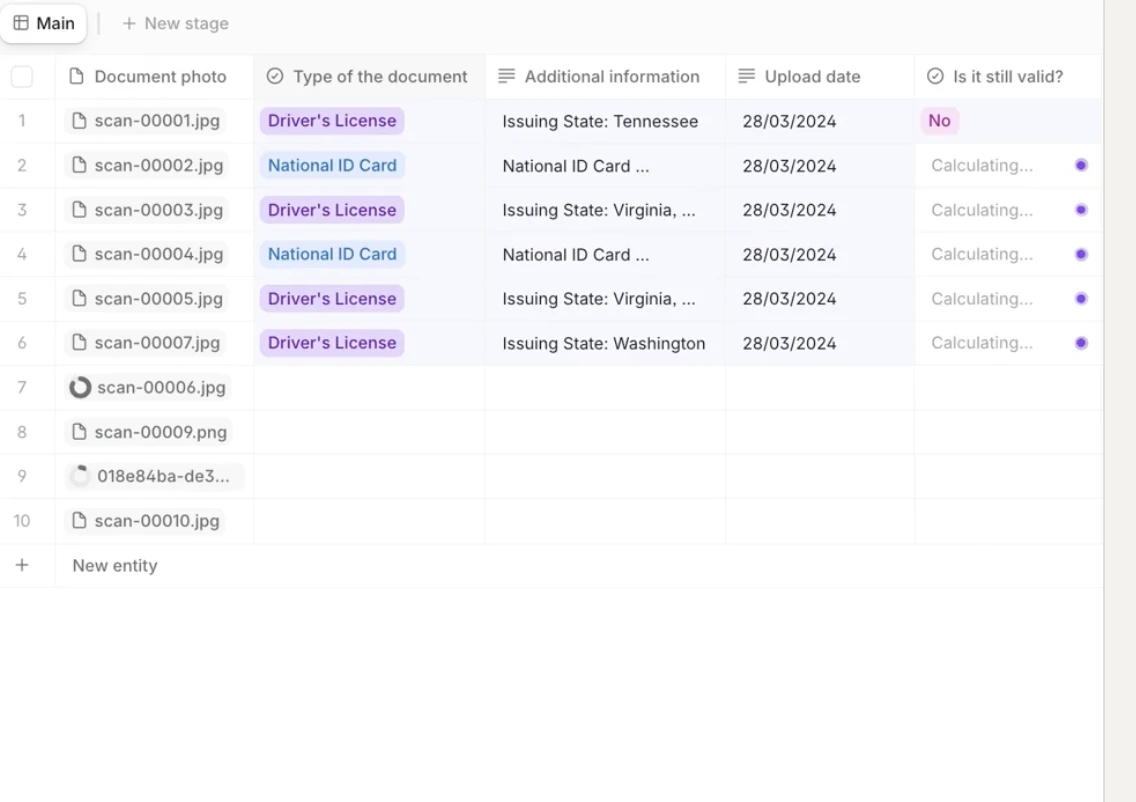Click file icon of scan-00009.png
1136x802 pixels.
[79, 432]
